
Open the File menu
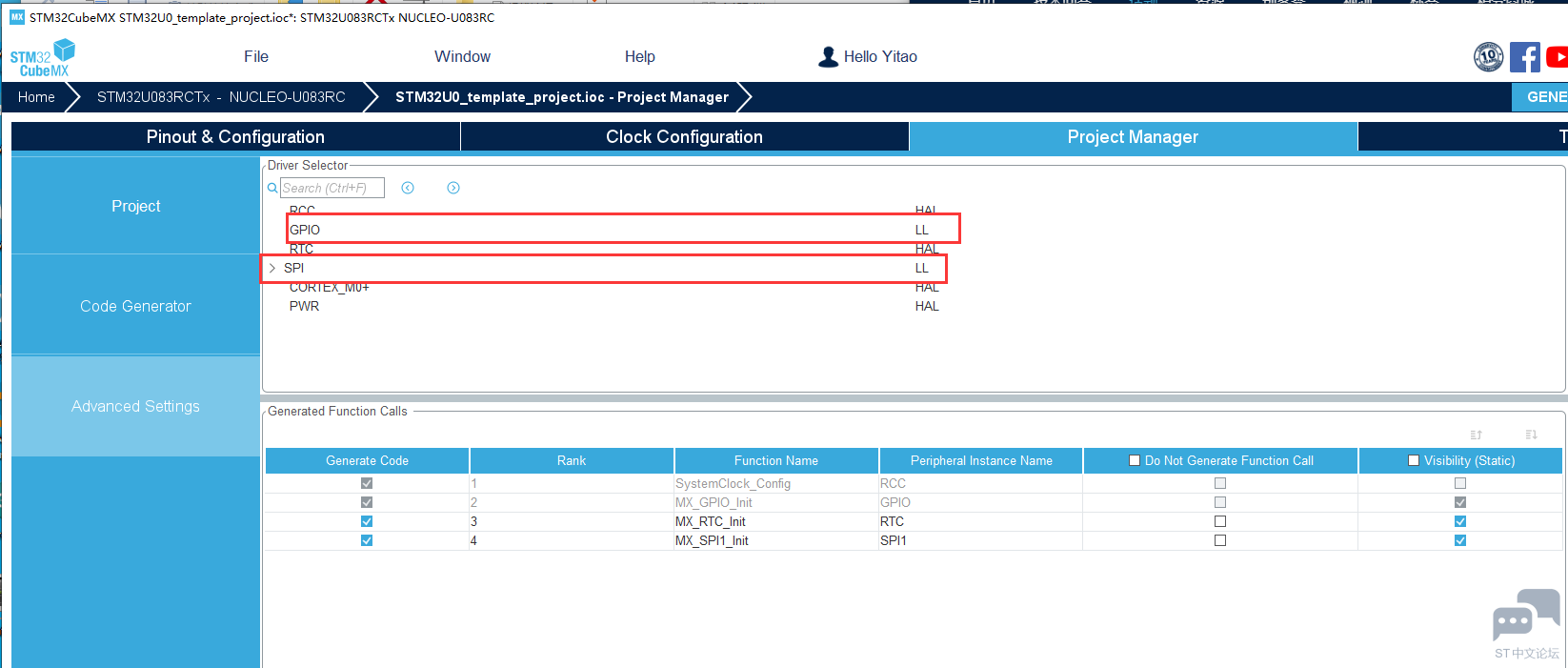click(256, 57)
